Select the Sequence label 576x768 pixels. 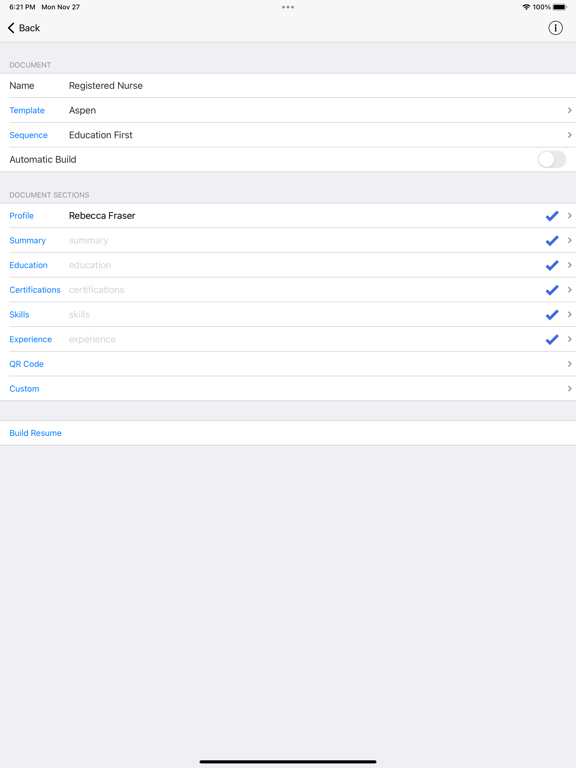(x=28, y=135)
